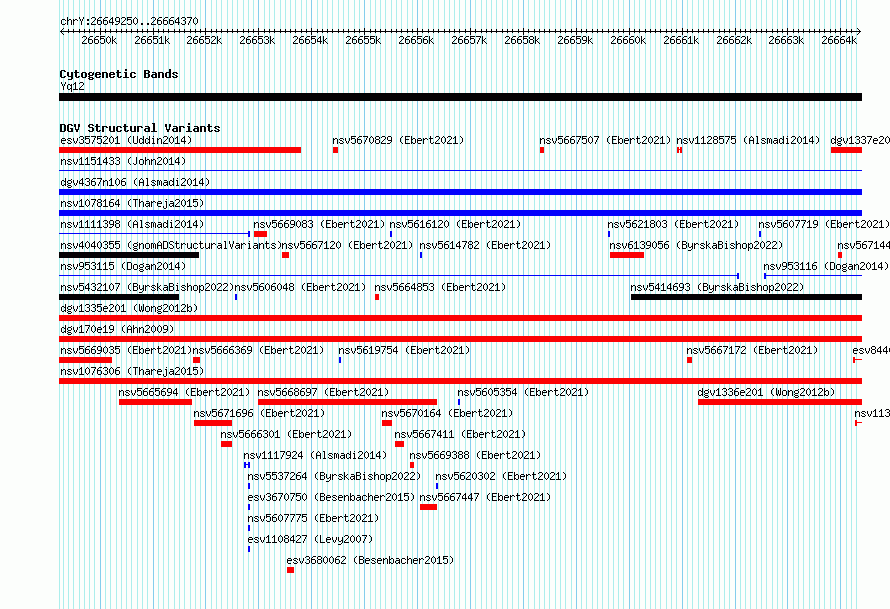The image size is (890, 609).
Task: Open nsv4040355 (gnomADStructuralVariants) label
Action: pyautogui.click(x=171, y=245)
